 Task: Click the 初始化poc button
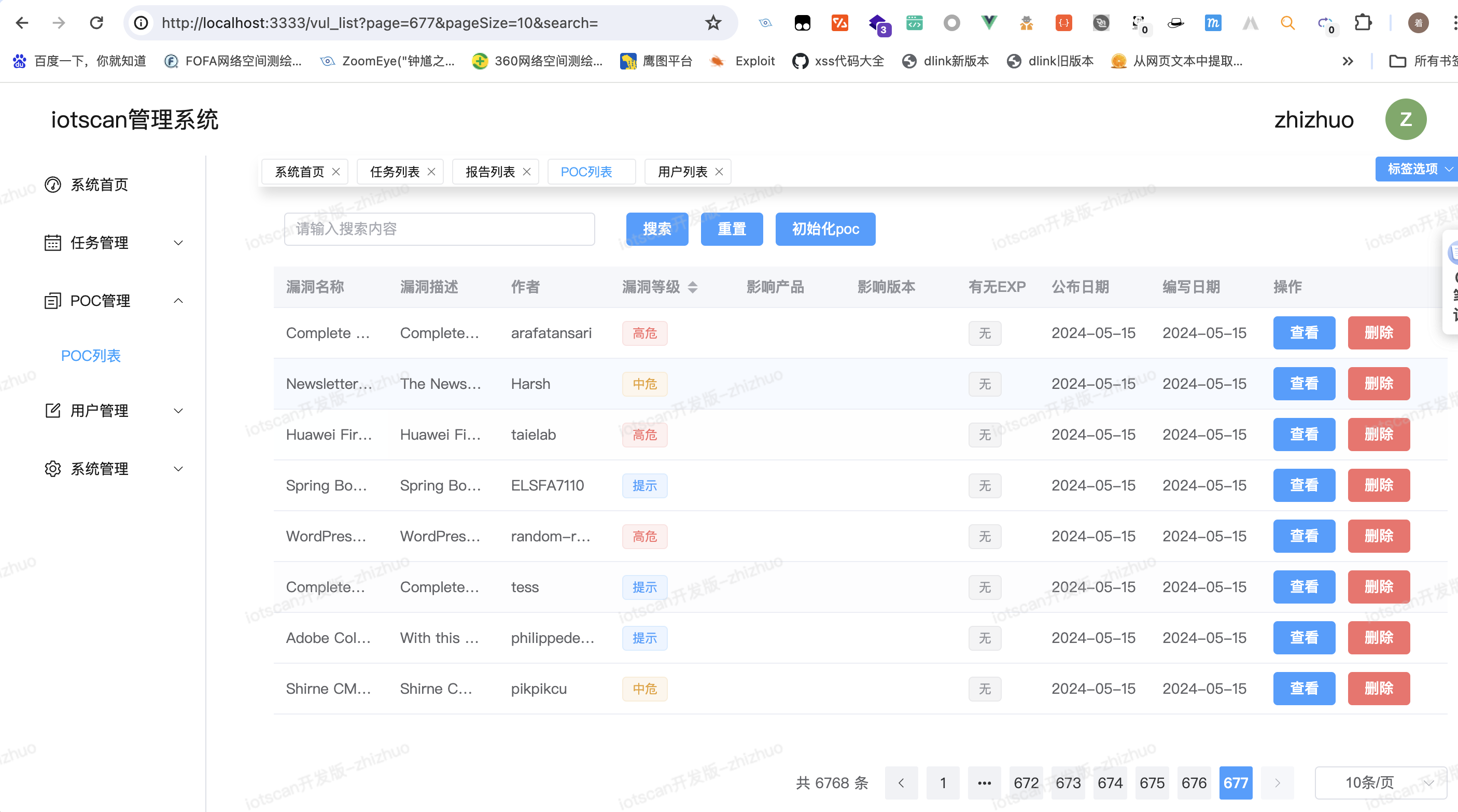(824, 229)
